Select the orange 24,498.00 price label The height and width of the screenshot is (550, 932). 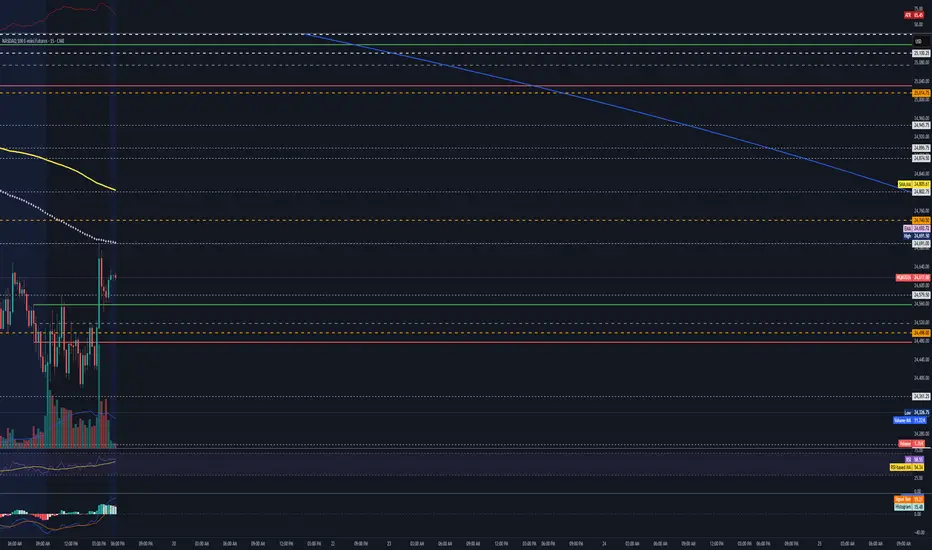click(921, 333)
